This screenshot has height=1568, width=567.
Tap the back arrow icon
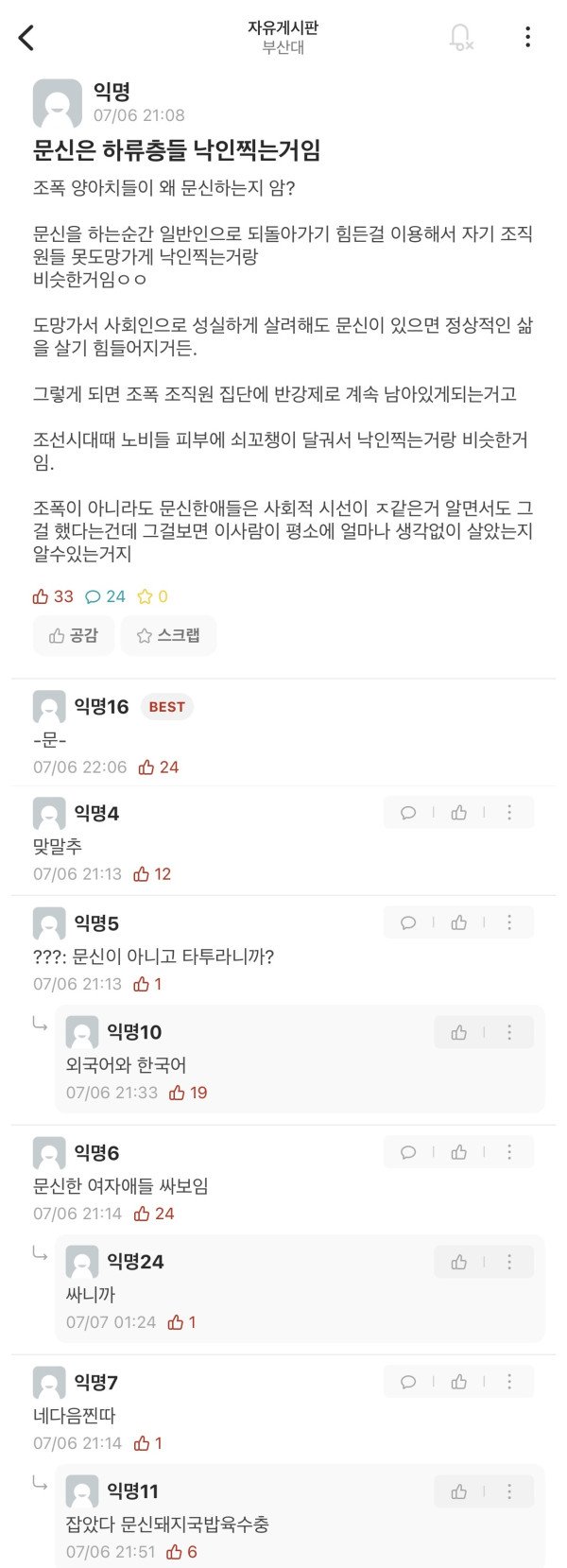[x=26, y=38]
